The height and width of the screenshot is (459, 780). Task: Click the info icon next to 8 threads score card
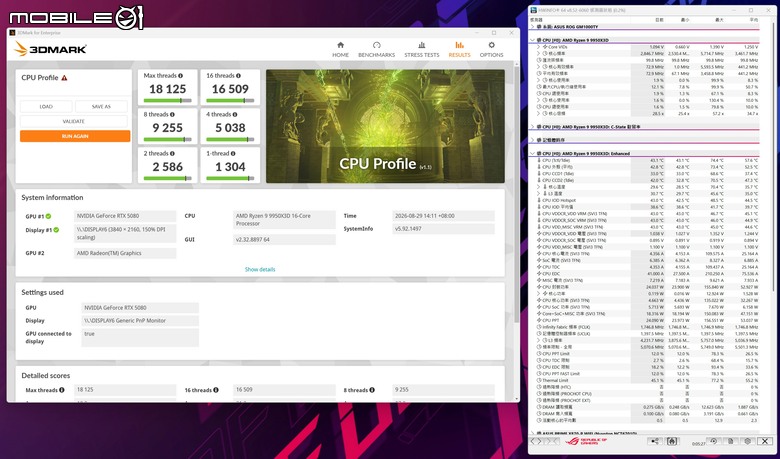tap(172, 114)
